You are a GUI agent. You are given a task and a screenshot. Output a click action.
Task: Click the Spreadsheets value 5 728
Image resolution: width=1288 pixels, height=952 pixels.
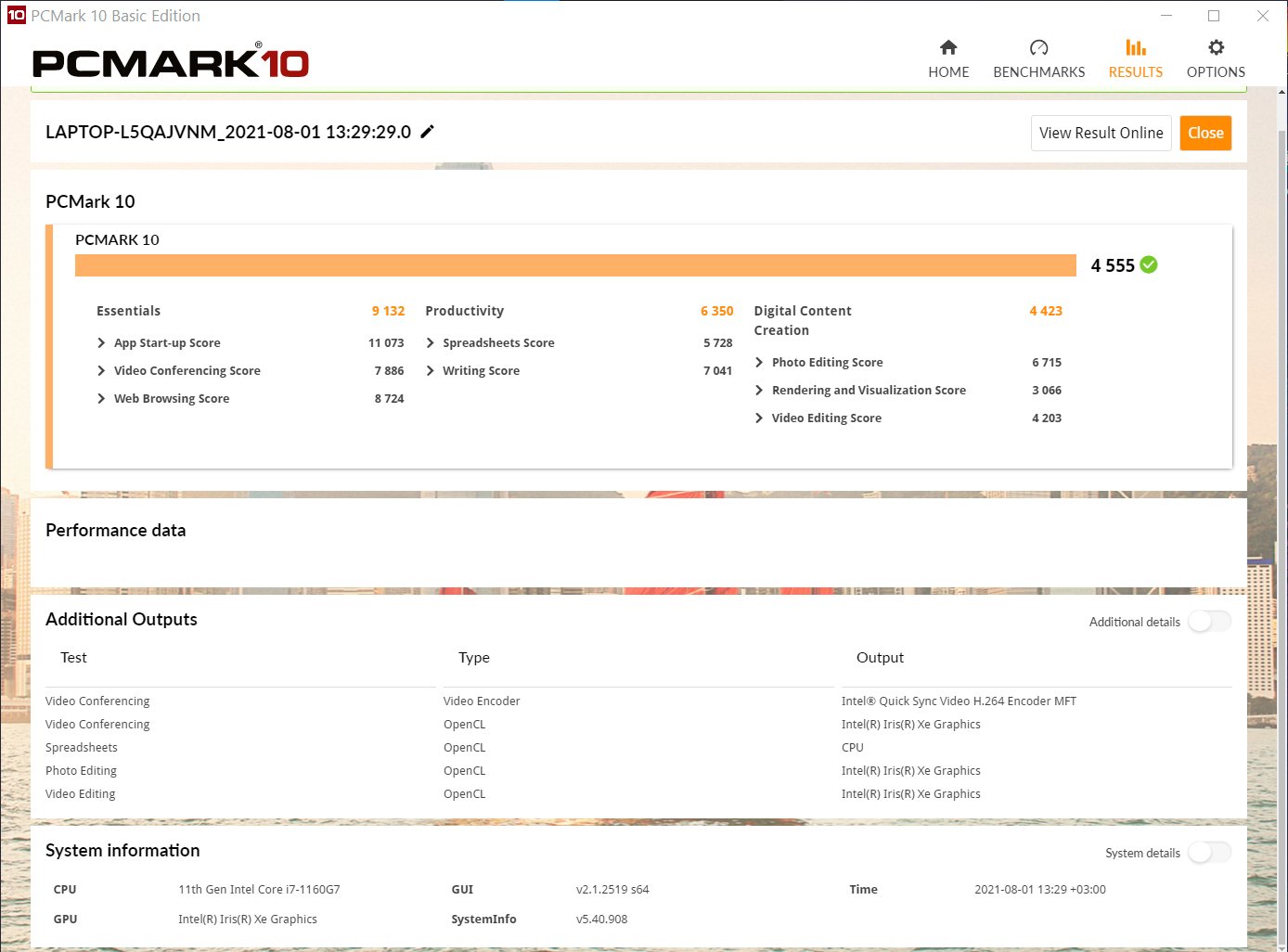(x=717, y=343)
